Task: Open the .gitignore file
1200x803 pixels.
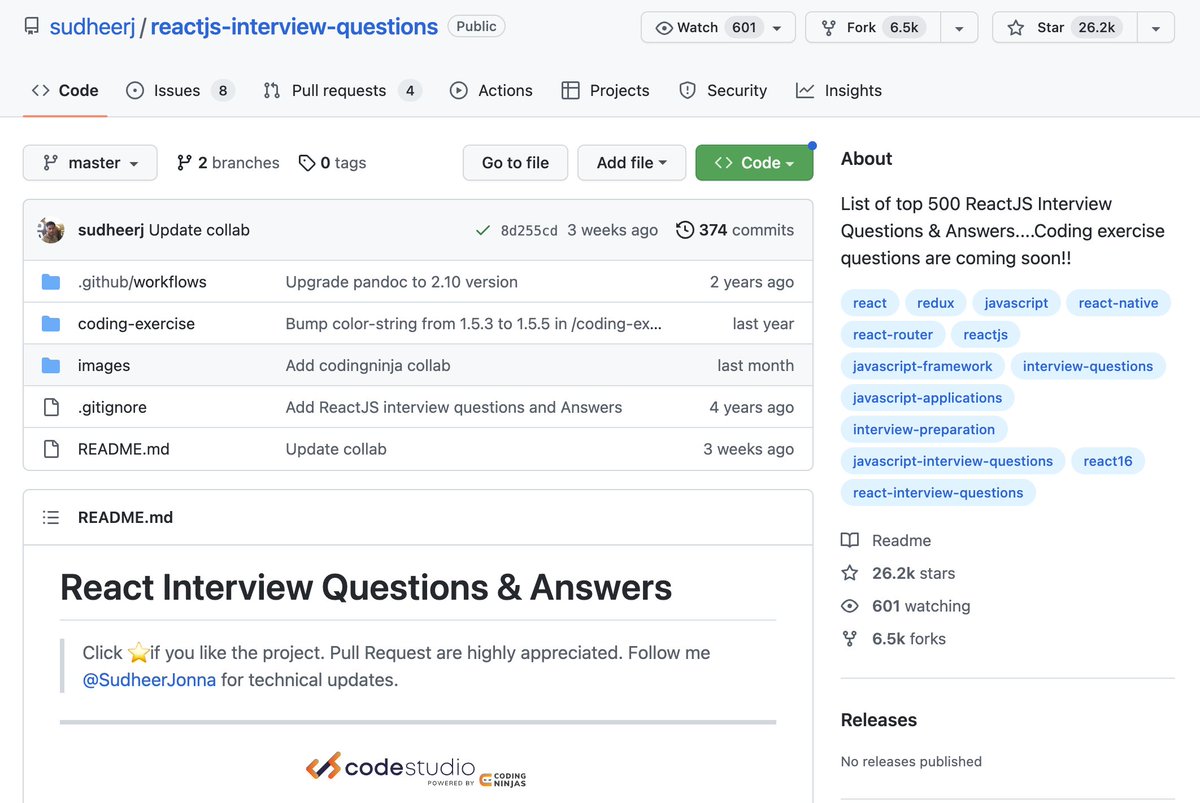Action: [x=112, y=407]
